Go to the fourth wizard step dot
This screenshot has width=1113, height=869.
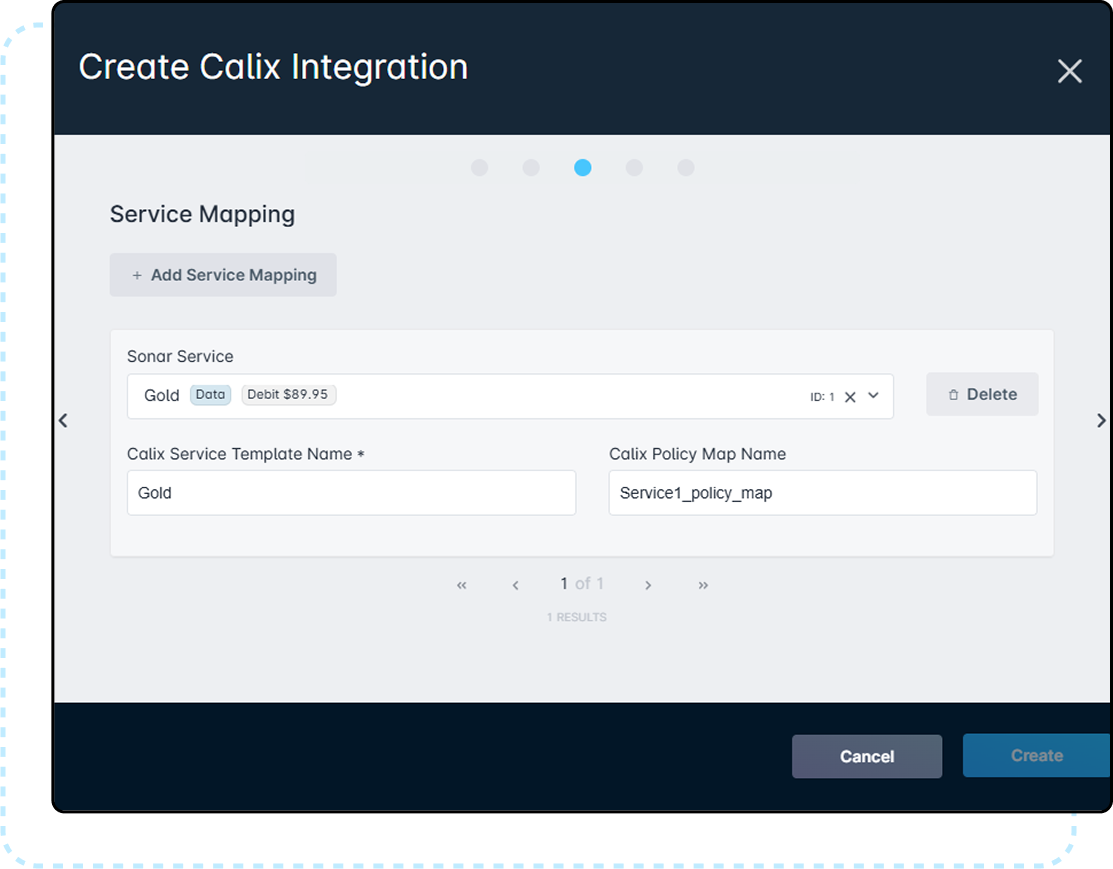(x=635, y=168)
